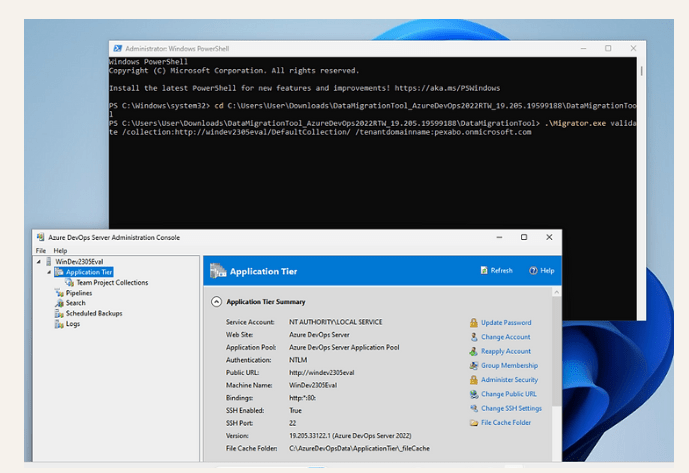Image resolution: width=689 pixels, height=473 pixels.
Task: Click the Update Password link
Action: click(x=506, y=323)
